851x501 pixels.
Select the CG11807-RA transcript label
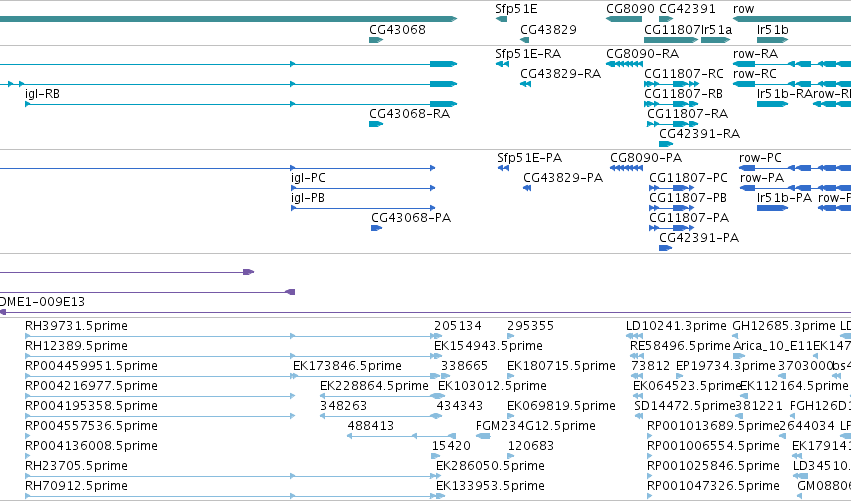pos(688,114)
